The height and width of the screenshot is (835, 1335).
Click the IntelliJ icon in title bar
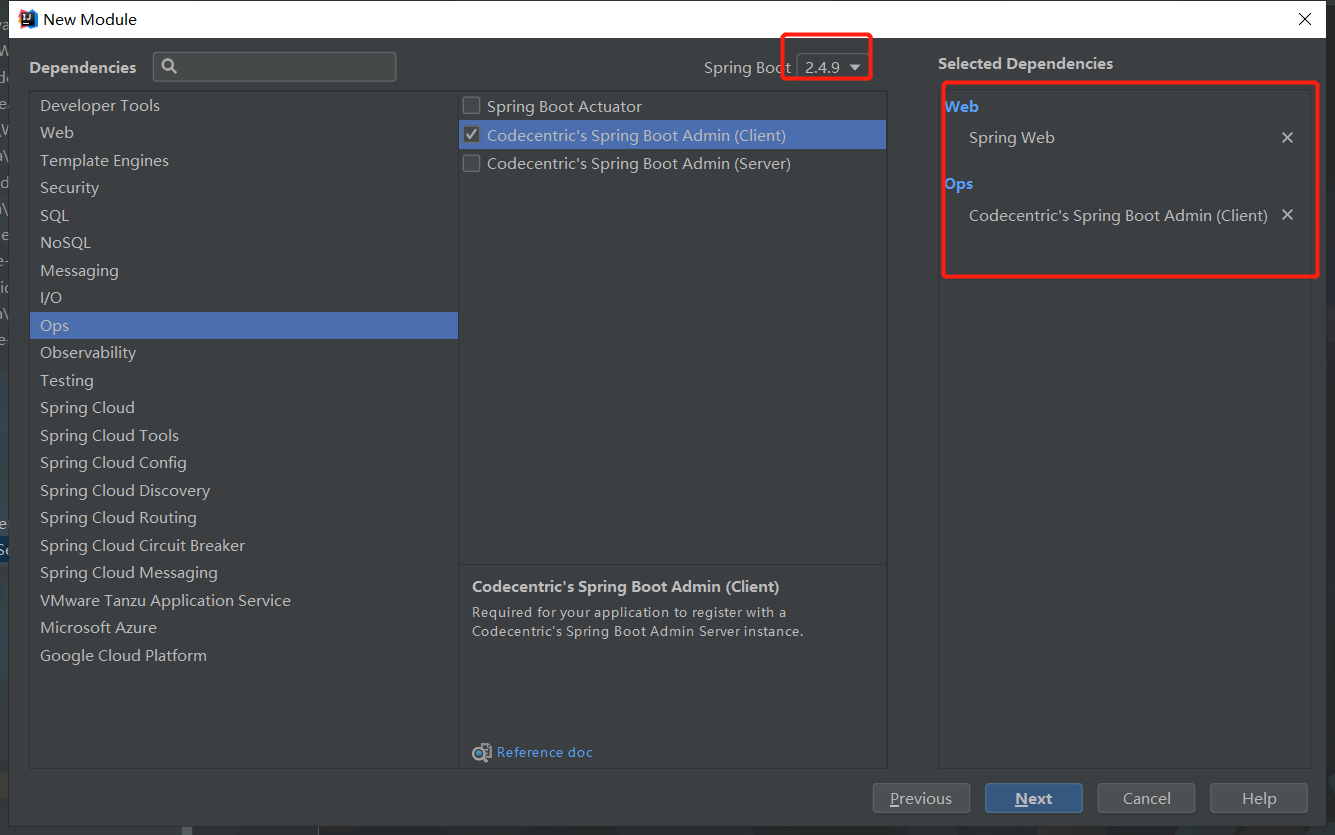point(29,19)
